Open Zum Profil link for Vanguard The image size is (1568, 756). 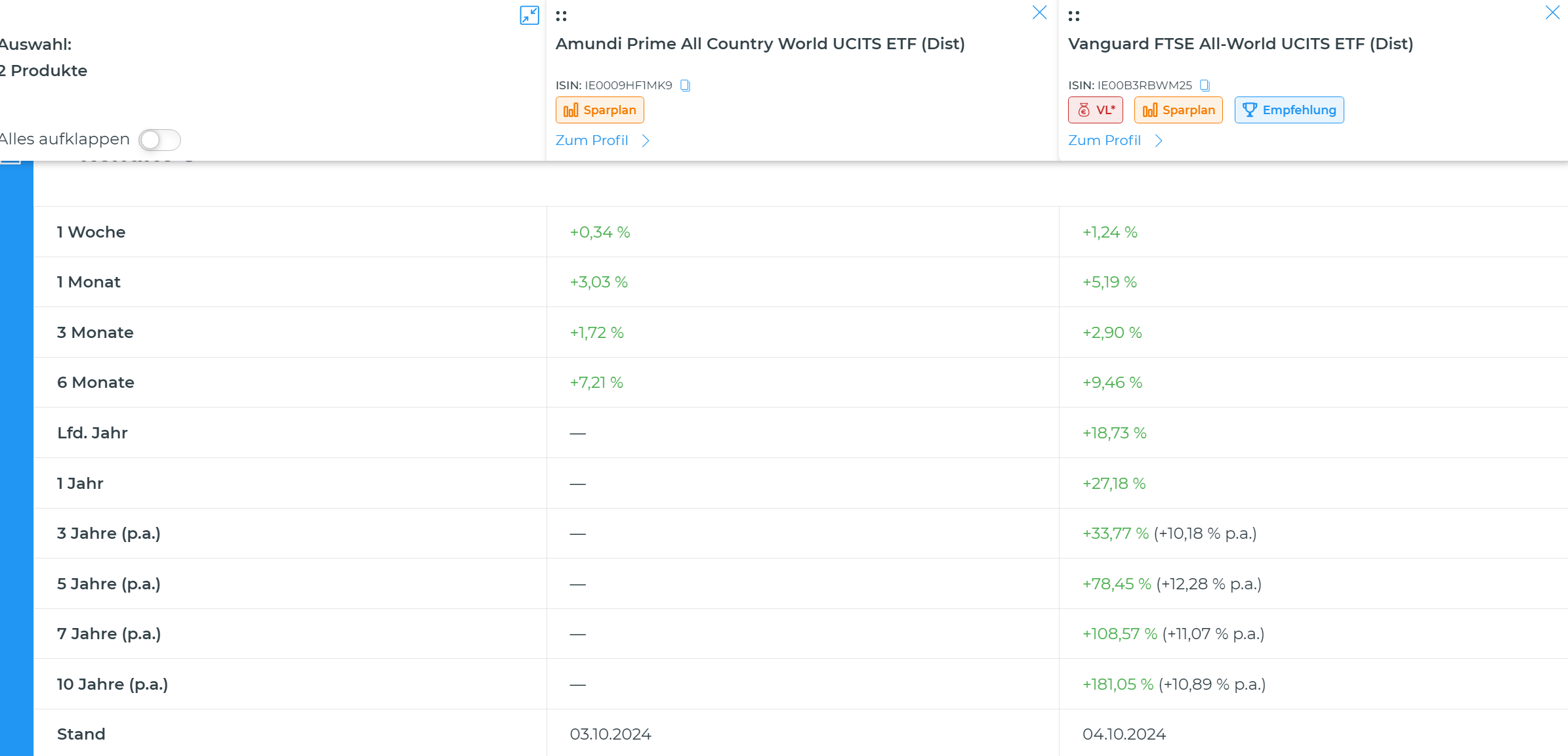(1104, 140)
